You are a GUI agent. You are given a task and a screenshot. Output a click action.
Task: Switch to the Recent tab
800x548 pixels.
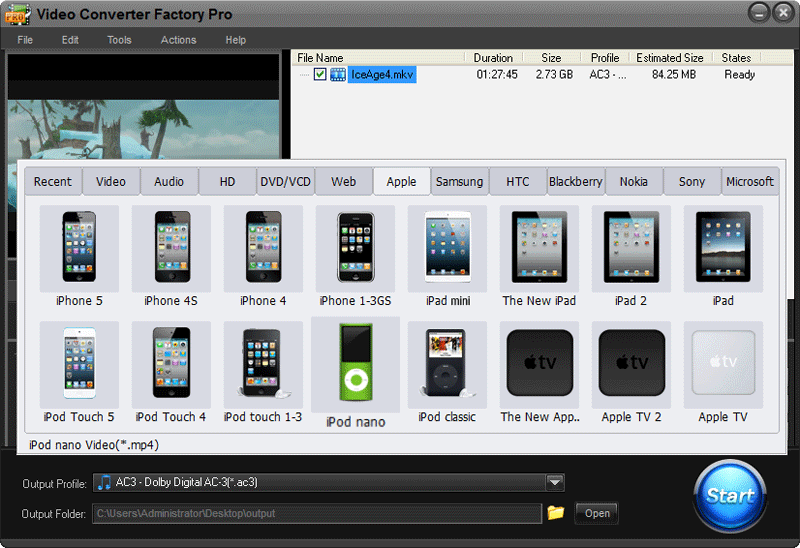tap(53, 182)
